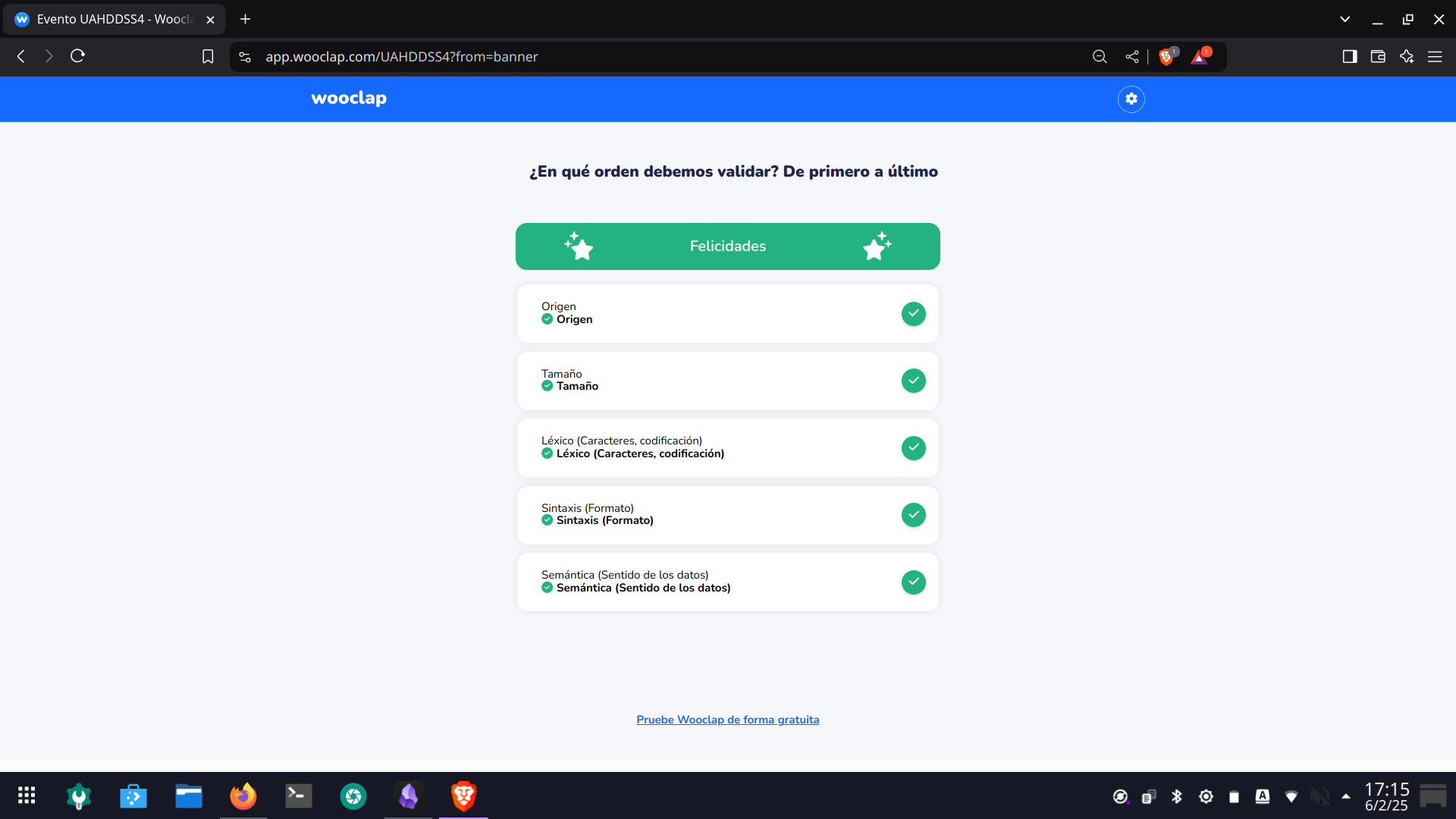This screenshot has height=819, width=1456.
Task: Click the Brave Rewards triangle icon
Action: coord(1199,57)
